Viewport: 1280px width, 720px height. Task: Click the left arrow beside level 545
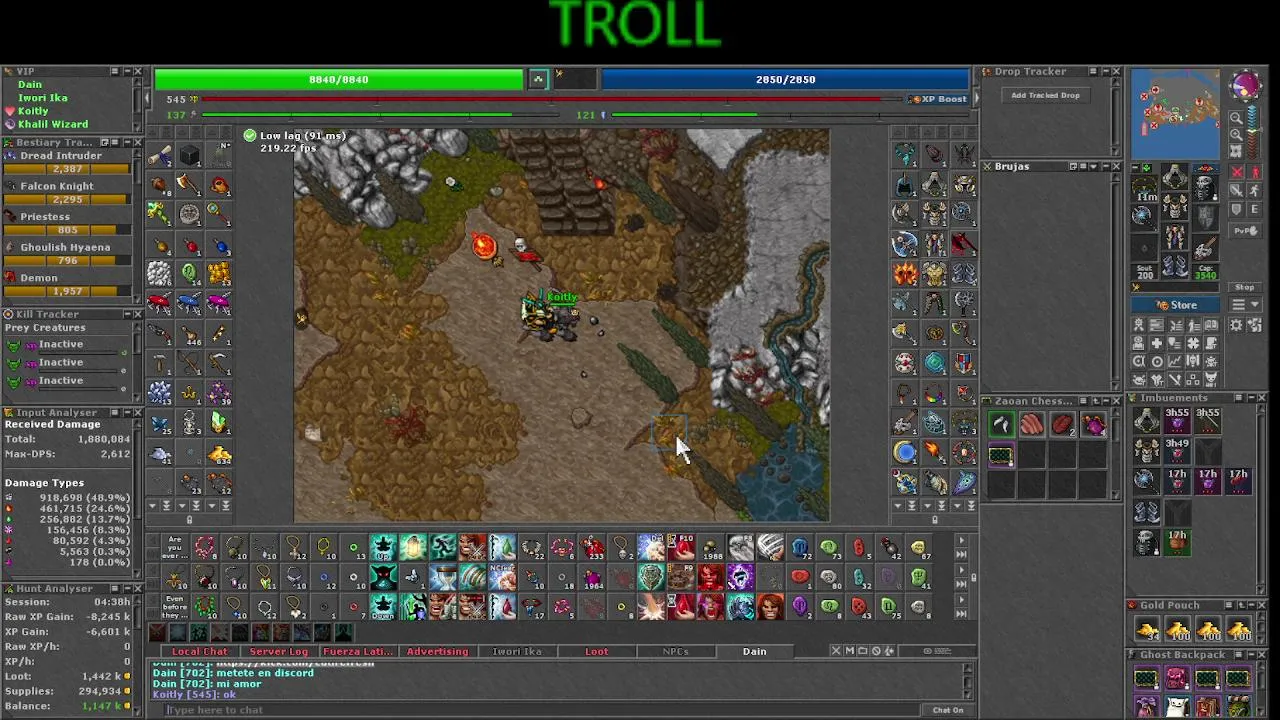(x=147, y=99)
